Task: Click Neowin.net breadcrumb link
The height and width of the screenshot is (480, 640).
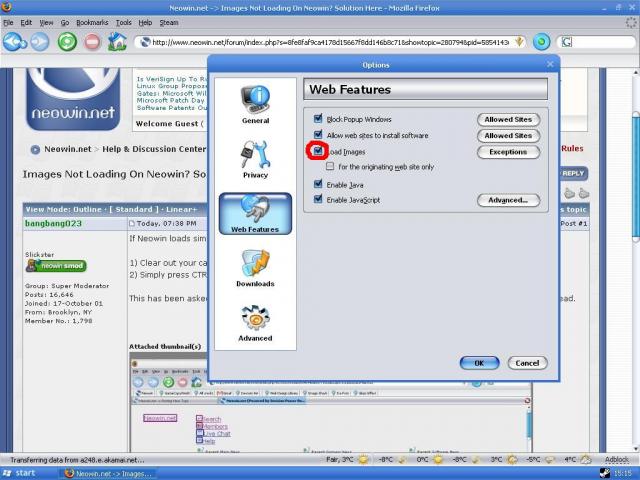Action: pyautogui.click(x=68, y=149)
